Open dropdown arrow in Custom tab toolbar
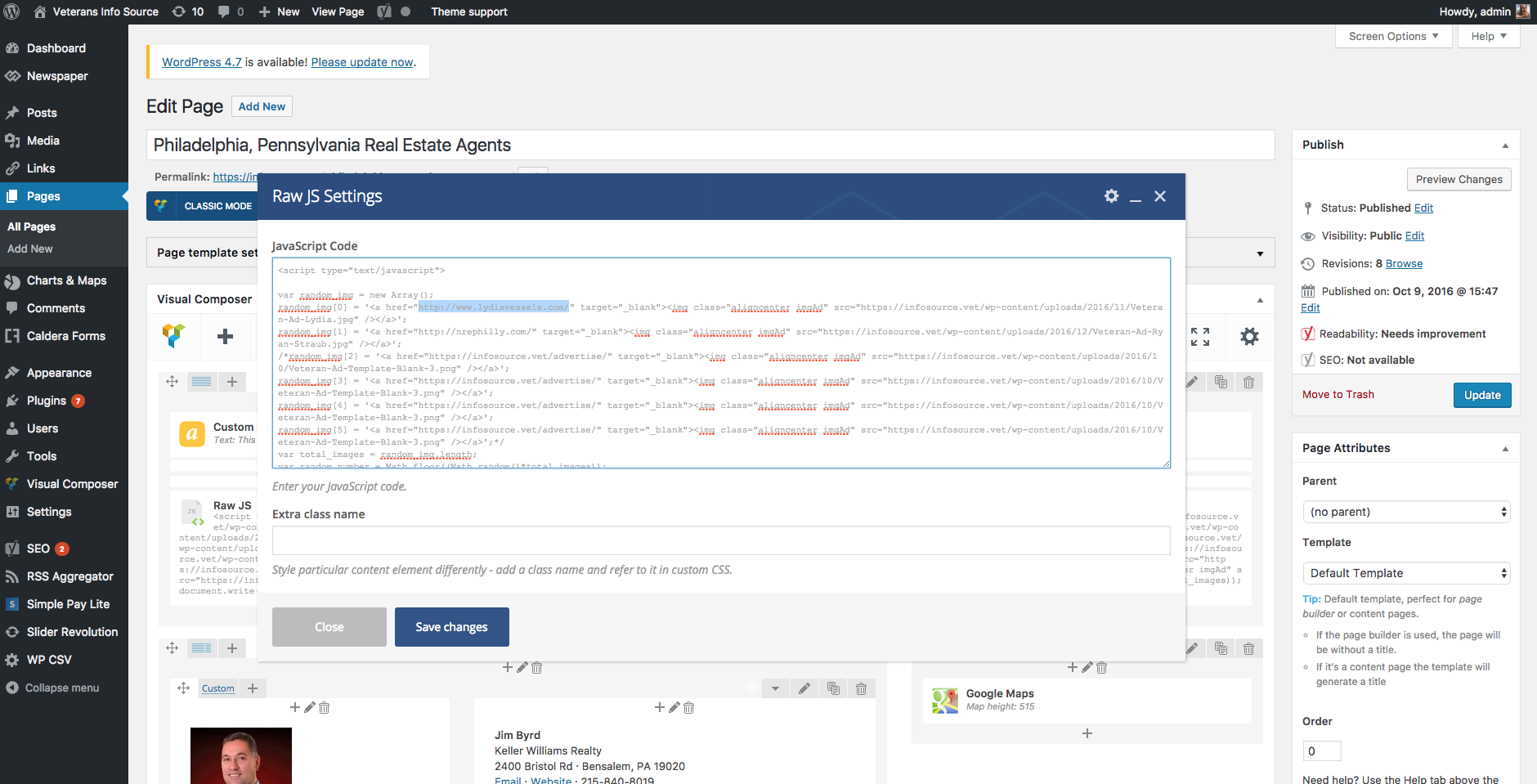This screenshot has height=784, width=1537. point(775,688)
